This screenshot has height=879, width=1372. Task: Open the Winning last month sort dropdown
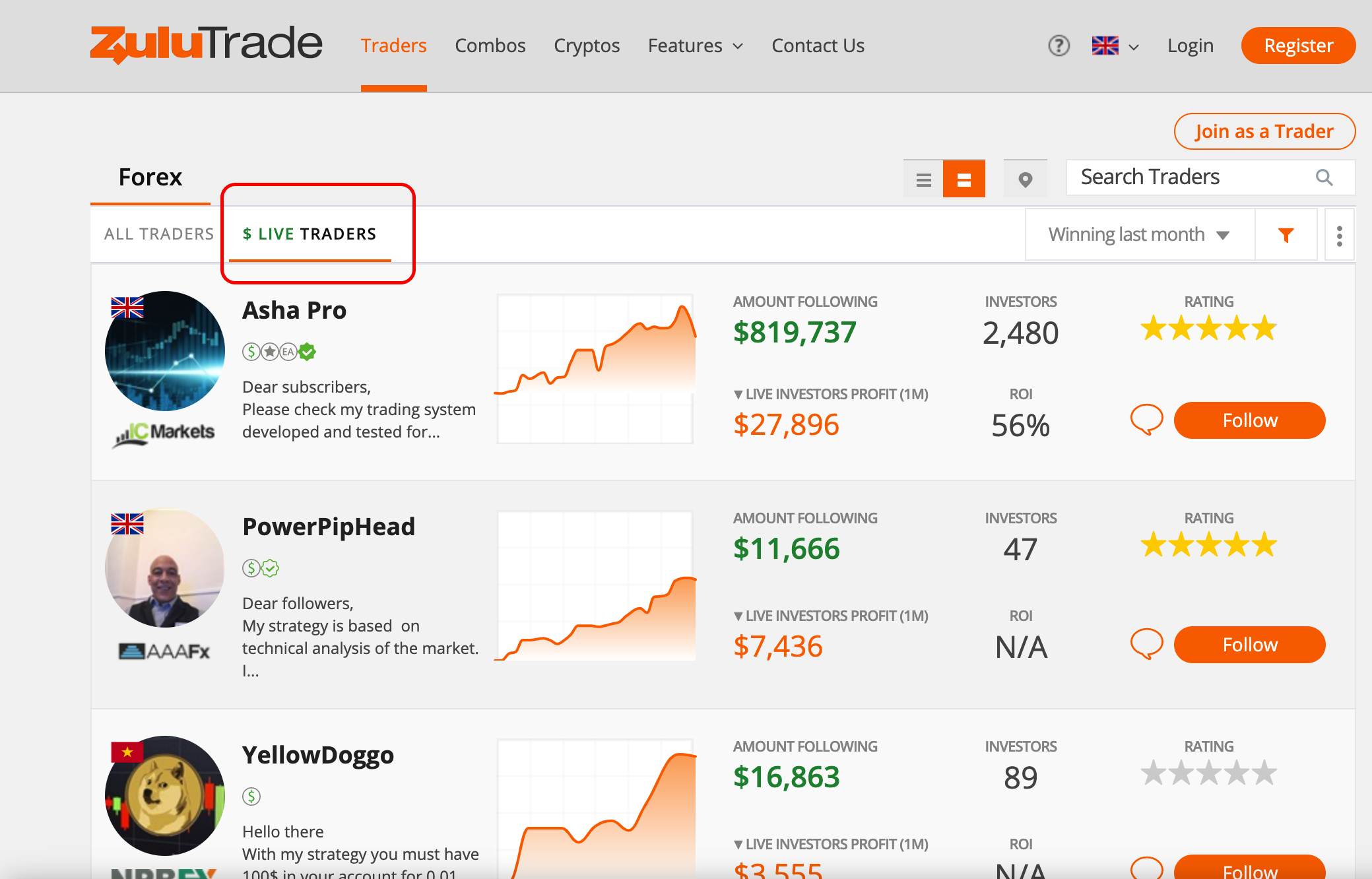coord(1140,235)
